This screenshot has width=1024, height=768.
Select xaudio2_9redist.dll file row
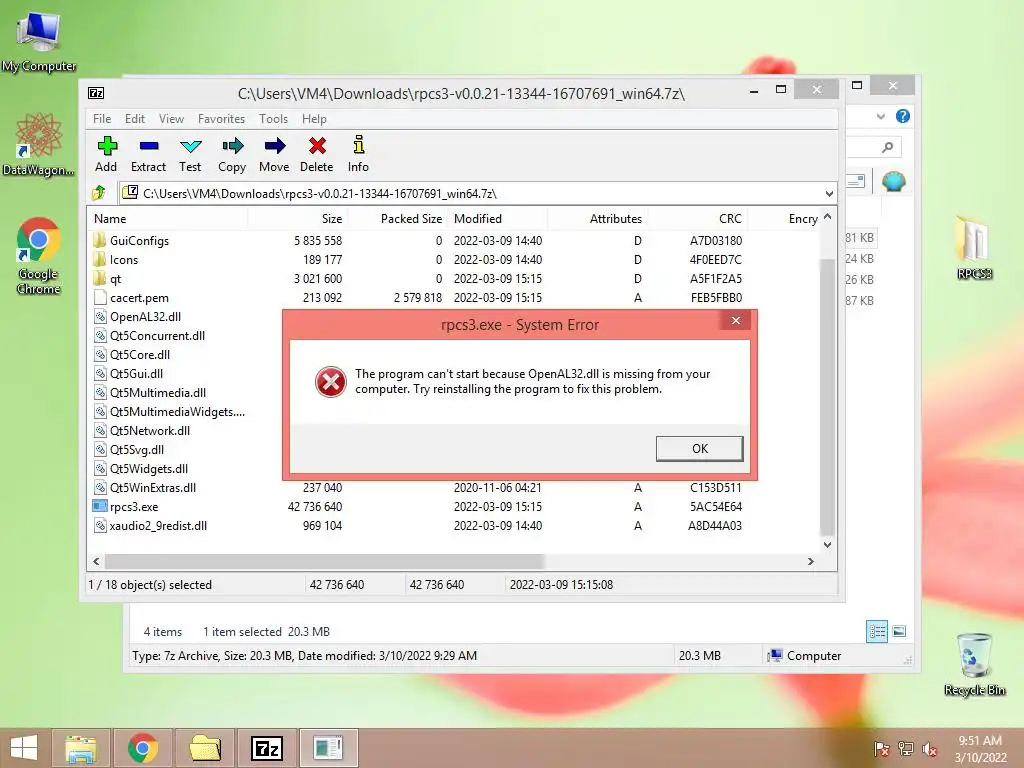click(x=151, y=525)
